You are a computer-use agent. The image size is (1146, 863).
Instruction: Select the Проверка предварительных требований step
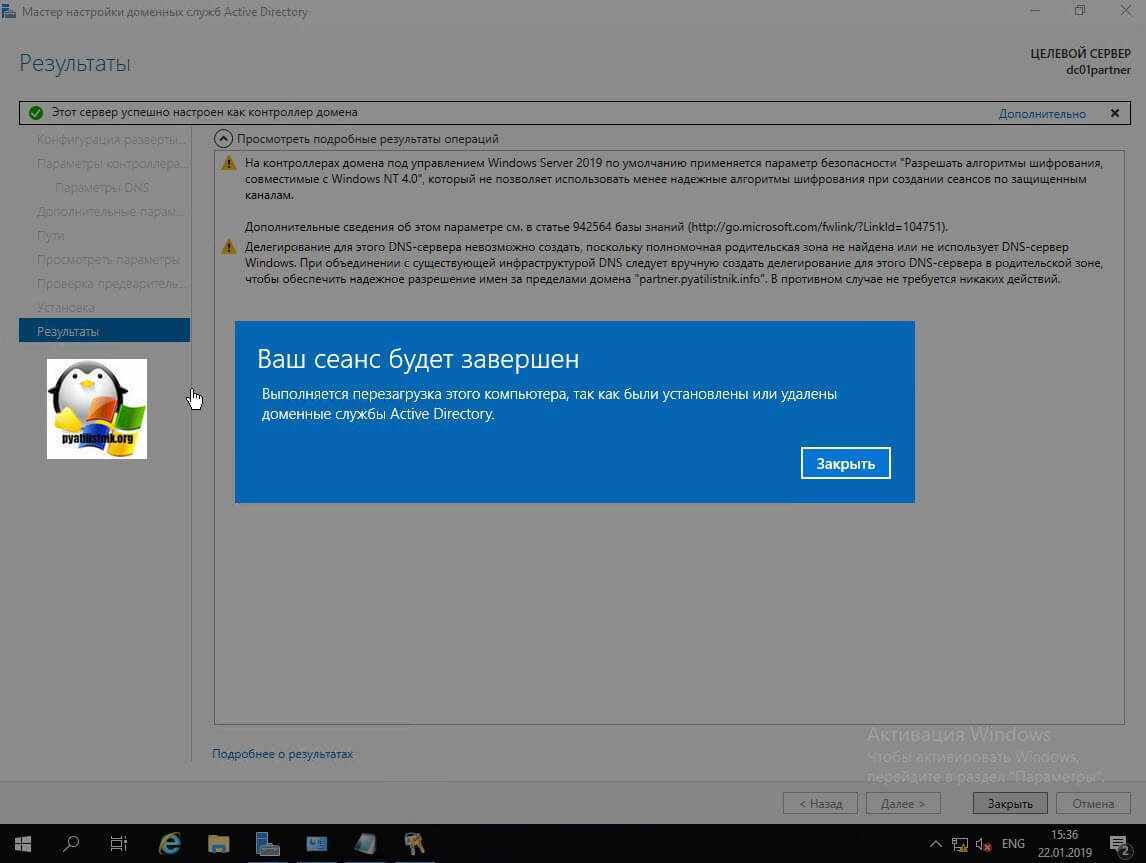111,283
